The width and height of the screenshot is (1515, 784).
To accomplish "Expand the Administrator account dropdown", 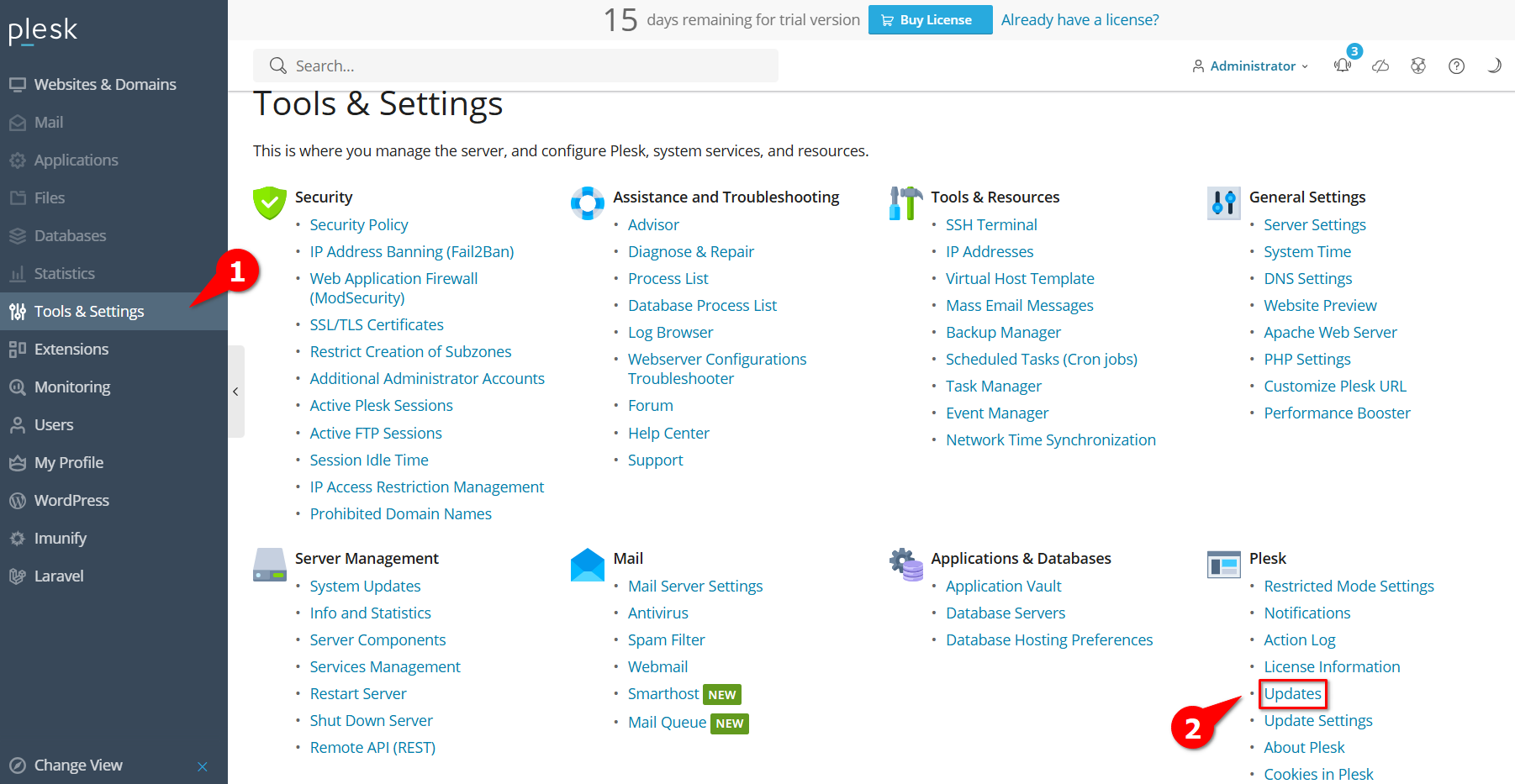I will pyautogui.click(x=1250, y=66).
